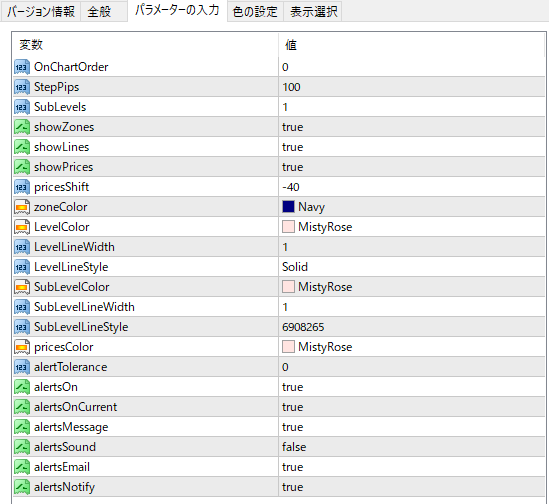Click the integer icon beside alertTolerance
This screenshot has width=549, height=504.
tap(22, 367)
